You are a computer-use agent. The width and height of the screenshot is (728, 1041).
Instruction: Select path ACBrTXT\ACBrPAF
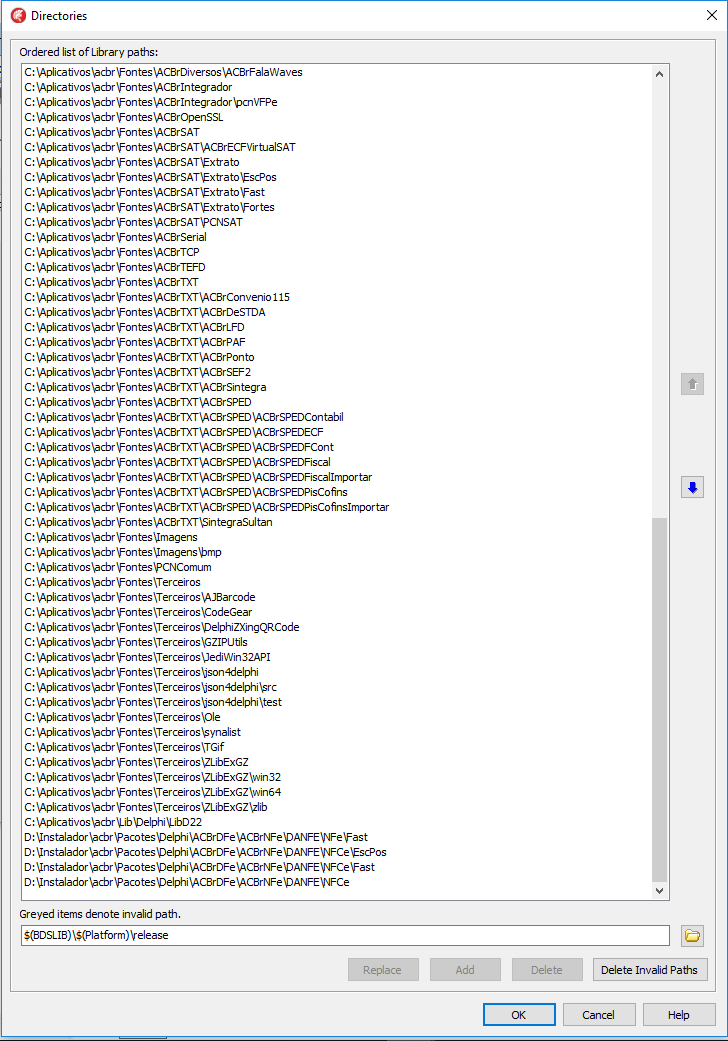coord(135,343)
